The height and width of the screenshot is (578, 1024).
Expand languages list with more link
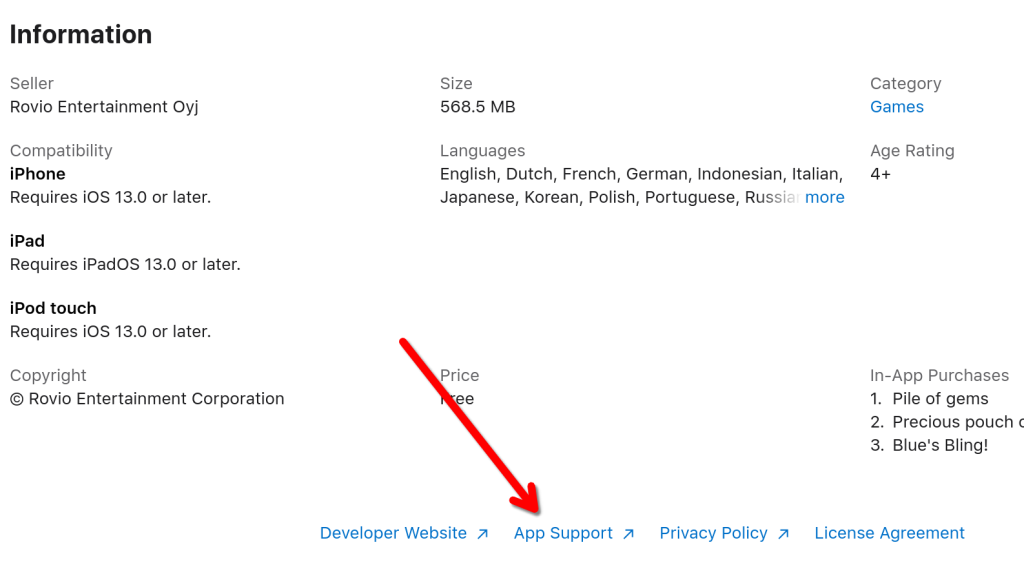click(824, 197)
